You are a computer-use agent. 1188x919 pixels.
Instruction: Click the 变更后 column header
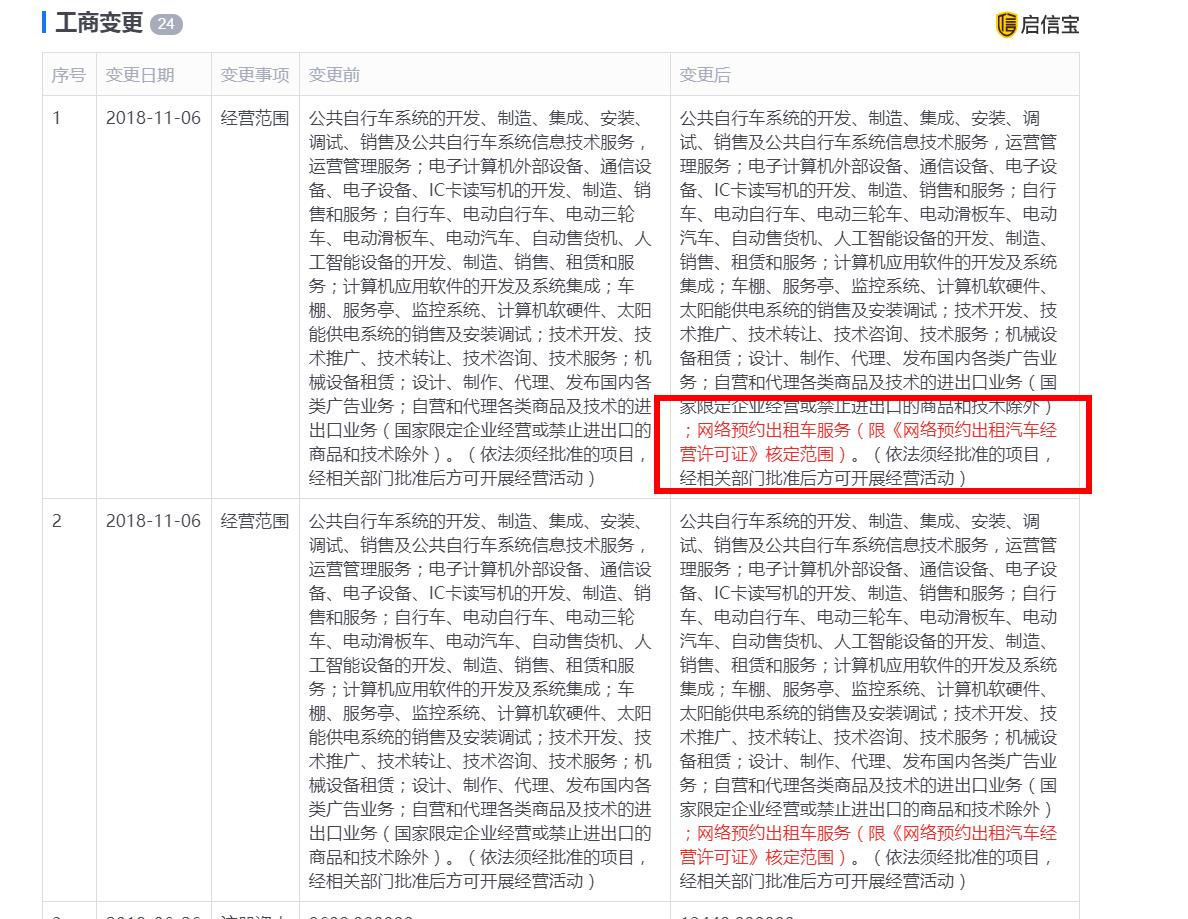[x=705, y=75]
